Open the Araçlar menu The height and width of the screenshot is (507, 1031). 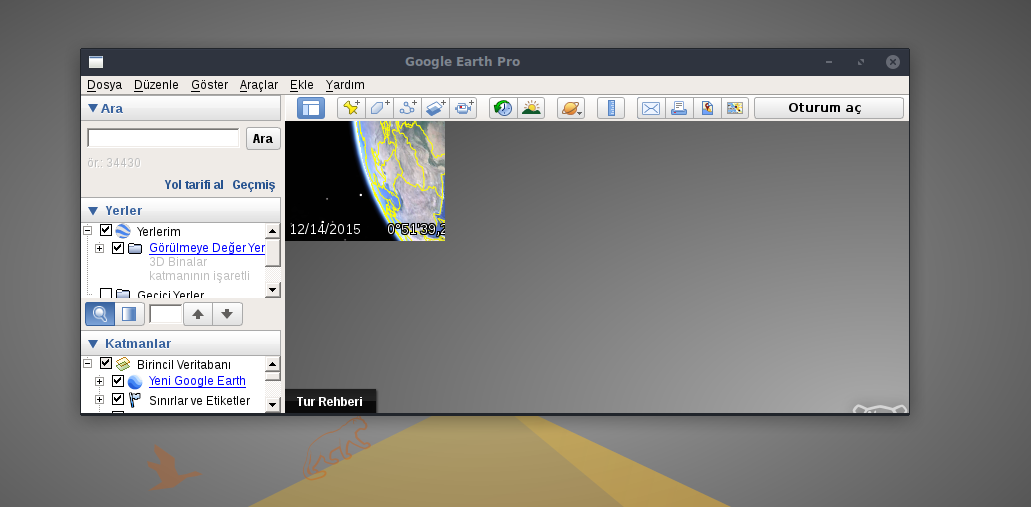tap(258, 85)
